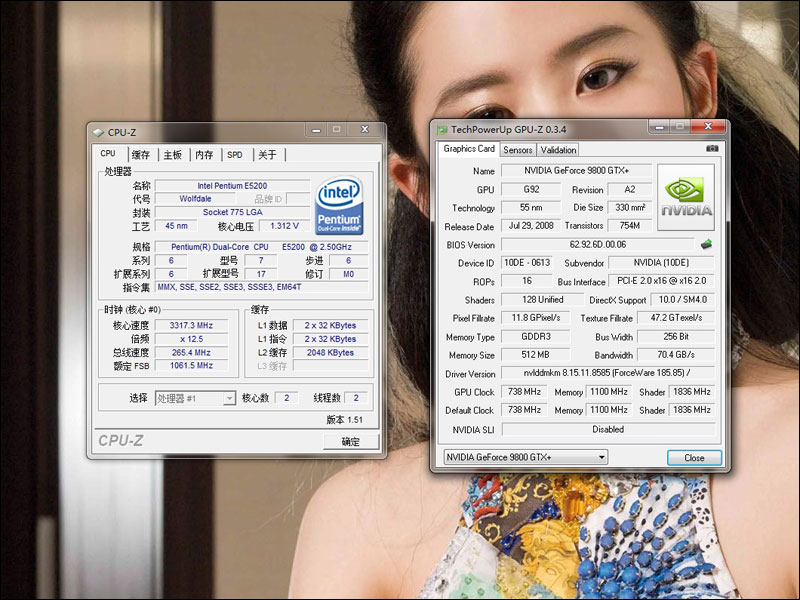Click the 1.312 V core voltage value

tap(285, 226)
